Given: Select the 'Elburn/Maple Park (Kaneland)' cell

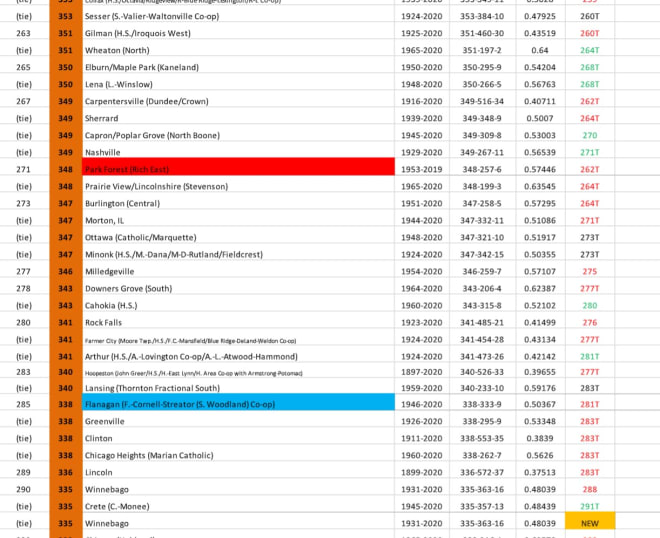Looking at the screenshot, I should [x=238, y=67].
